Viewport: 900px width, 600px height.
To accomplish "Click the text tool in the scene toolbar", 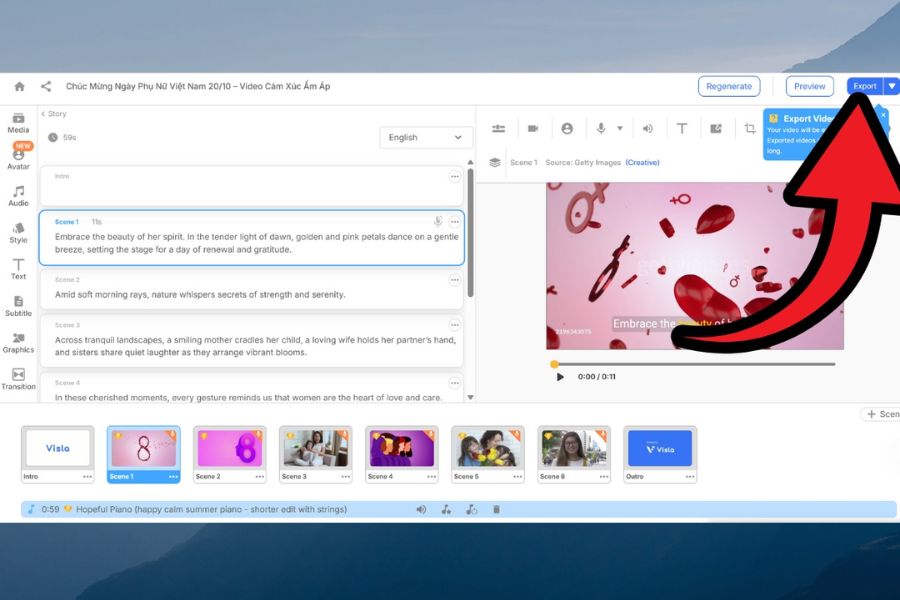I will pos(682,129).
